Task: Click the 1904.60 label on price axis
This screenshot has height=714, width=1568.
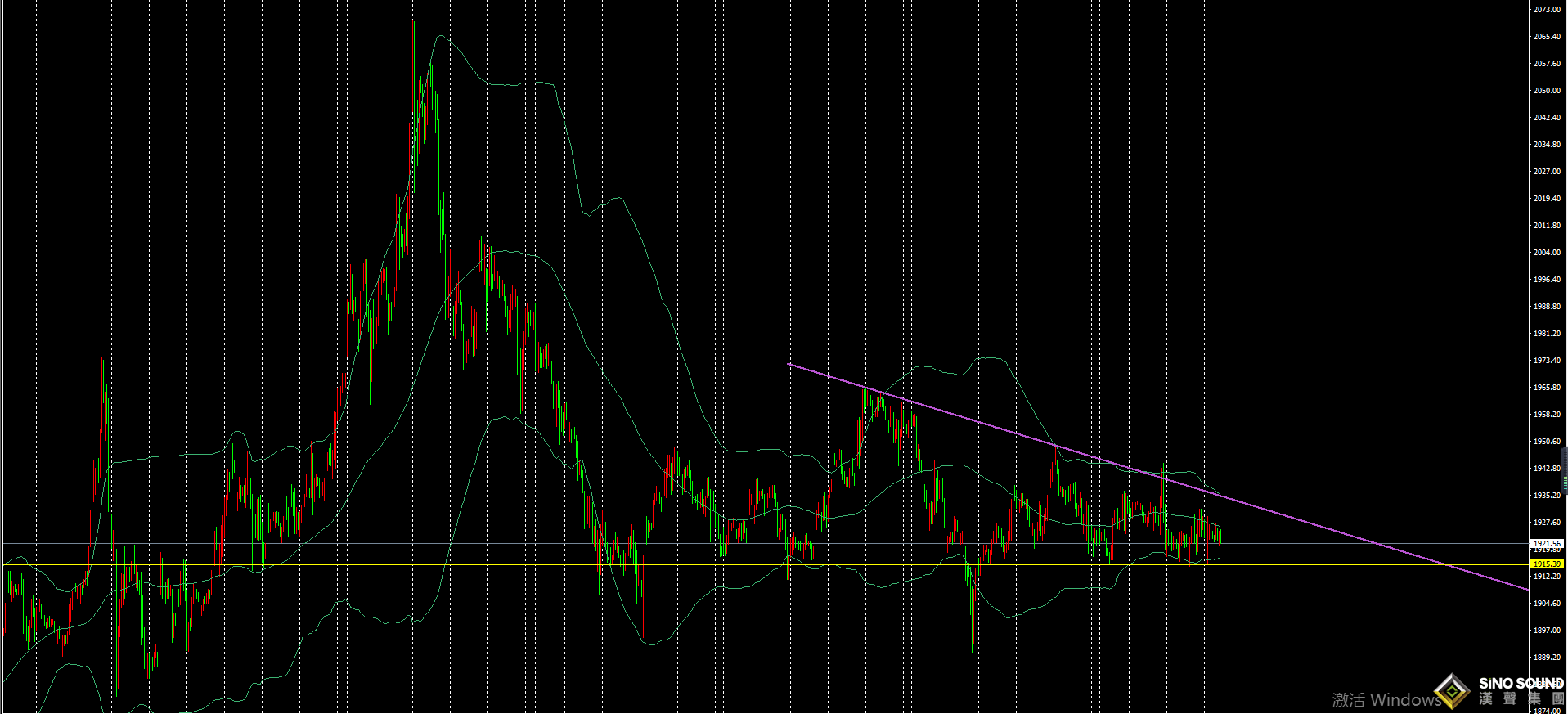Action: pyautogui.click(x=1546, y=604)
